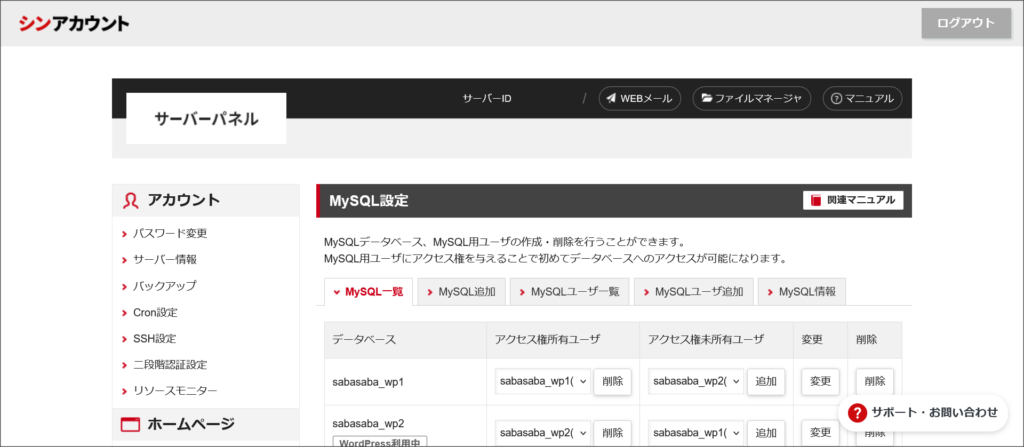Click the データベース column header
The height and width of the screenshot is (447, 1024).
[x=364, y=340]
